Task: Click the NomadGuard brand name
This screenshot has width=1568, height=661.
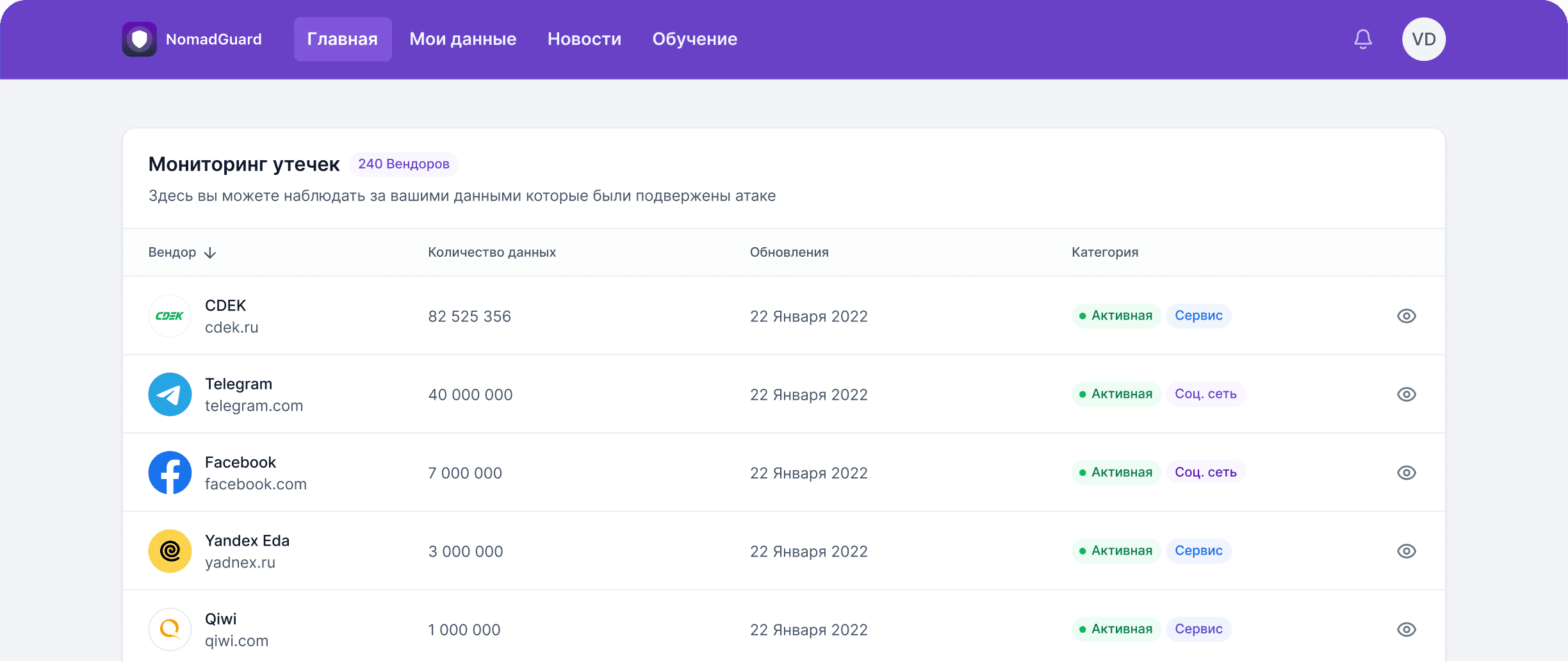Action: 213,39
